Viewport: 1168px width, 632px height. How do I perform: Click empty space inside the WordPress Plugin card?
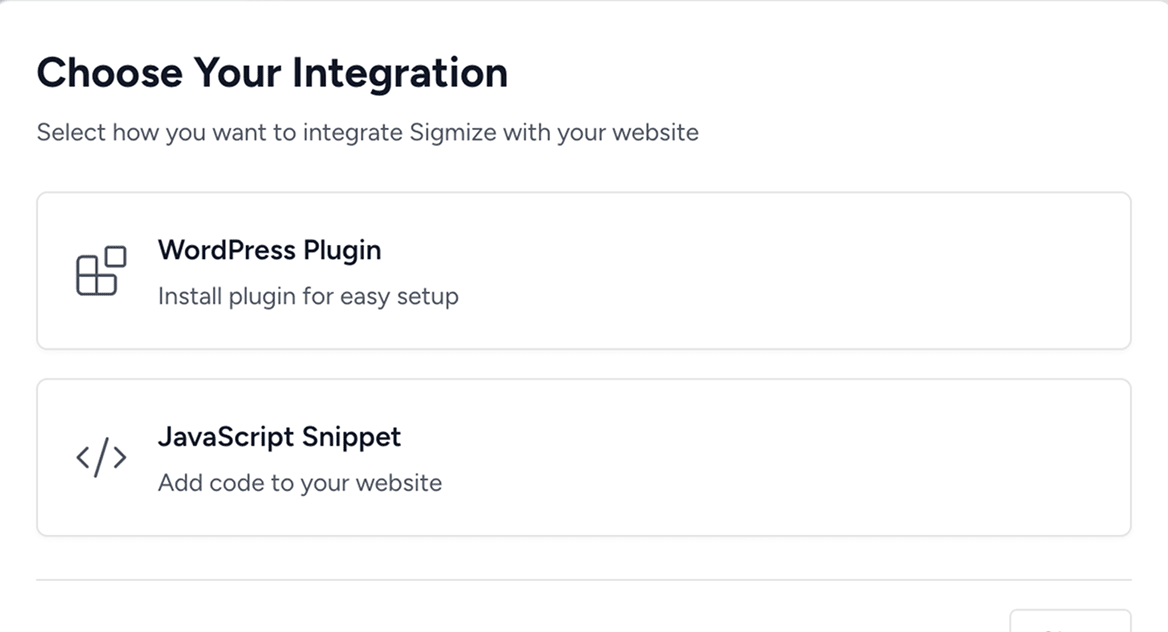(x=800, y=272)
